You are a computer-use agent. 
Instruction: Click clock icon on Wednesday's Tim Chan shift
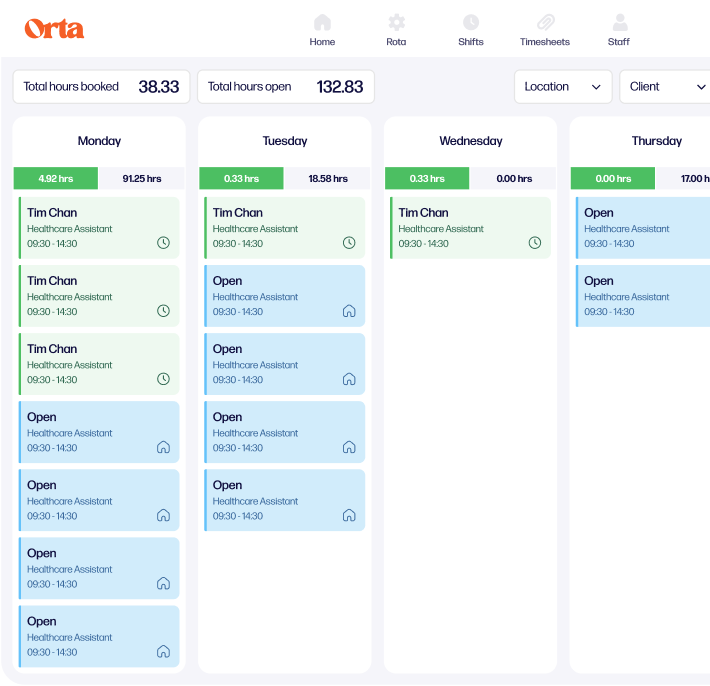(x=535, y=243)
